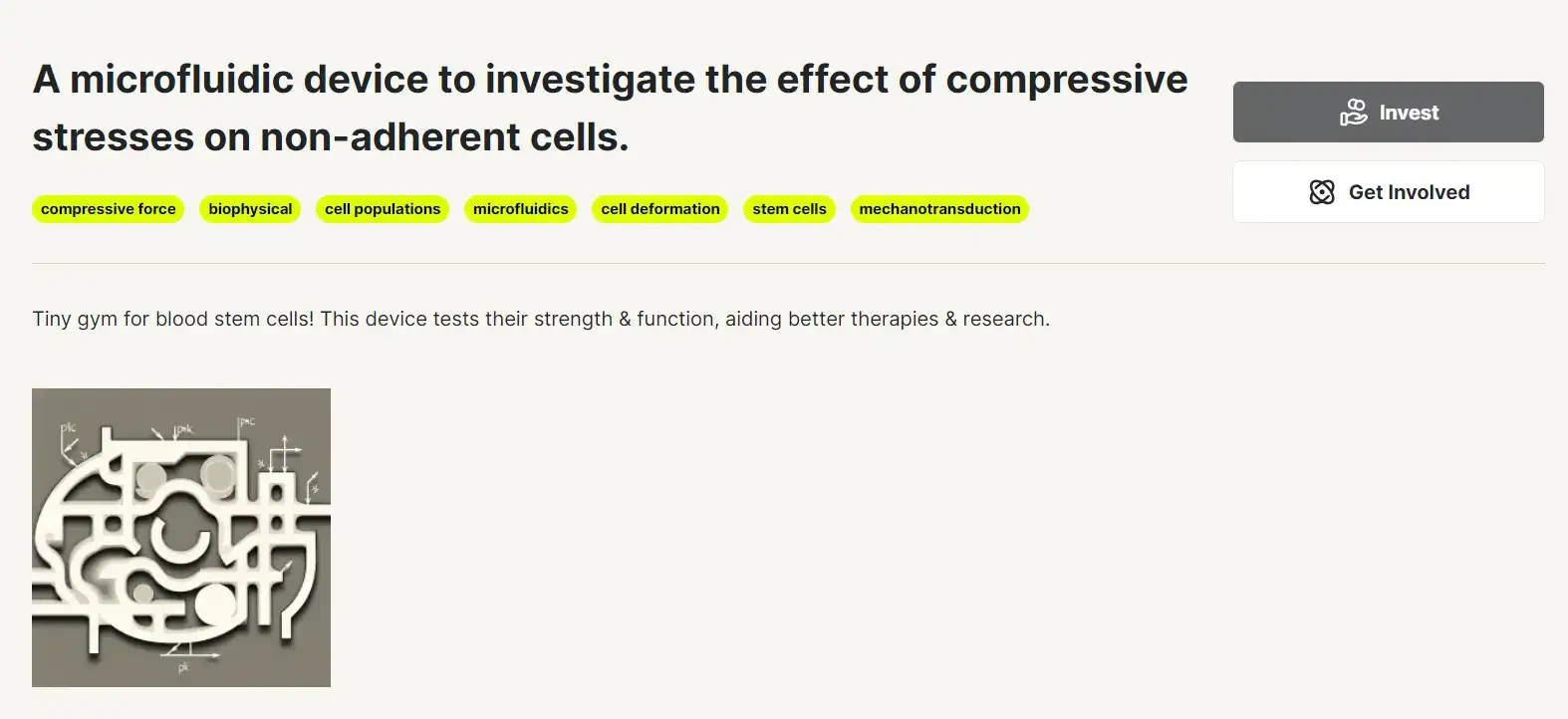Open the microfluidic device illustration thumbnail

coord(181,538)
